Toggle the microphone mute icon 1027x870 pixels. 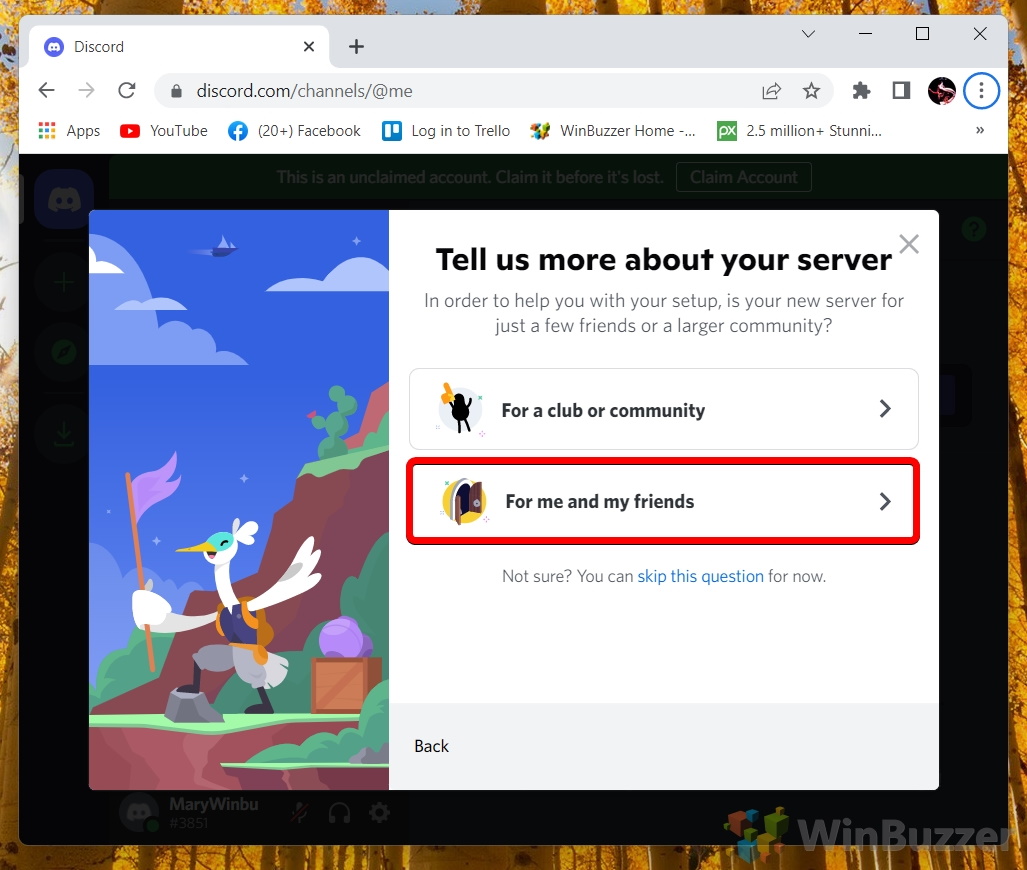coord(299,813)
